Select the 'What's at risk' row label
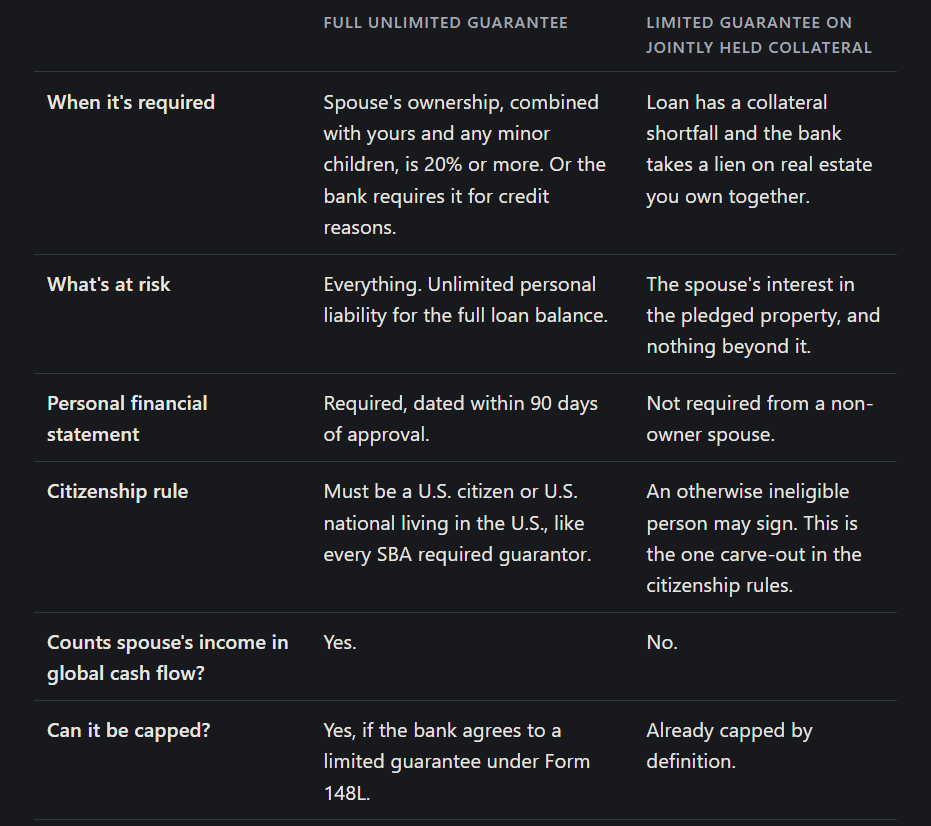Image resolution: width=931 pixels, height=826 pixels. click(x=109, y=284)
